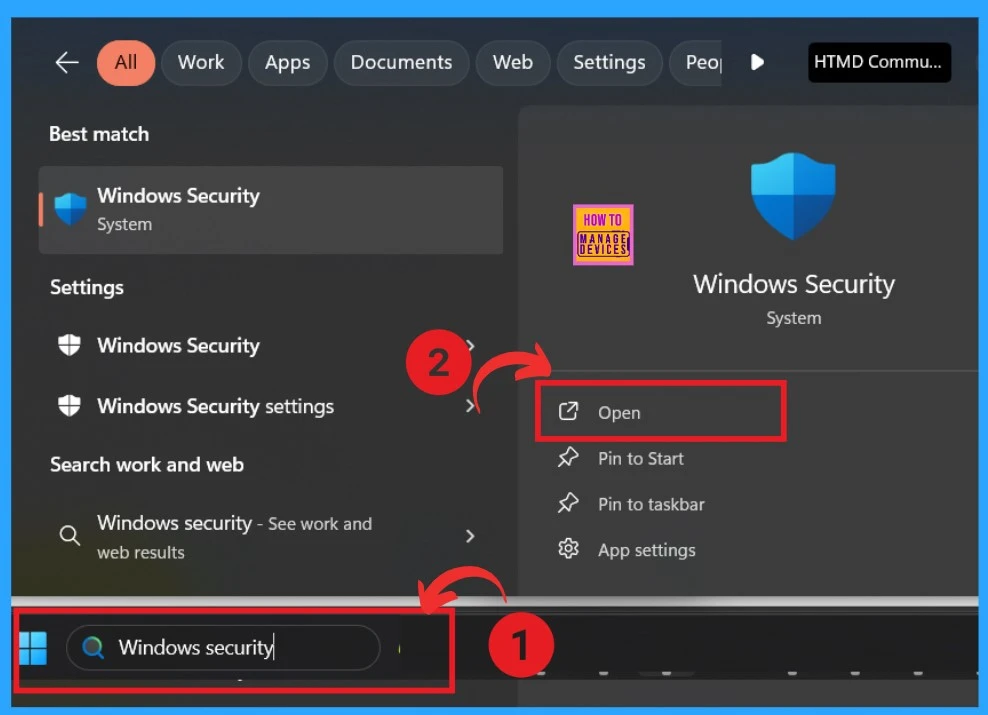Click the shield icon beside Windows Security settings
Image resolution: width=988 pixels, height=715 pixels.
click(69, 406)
